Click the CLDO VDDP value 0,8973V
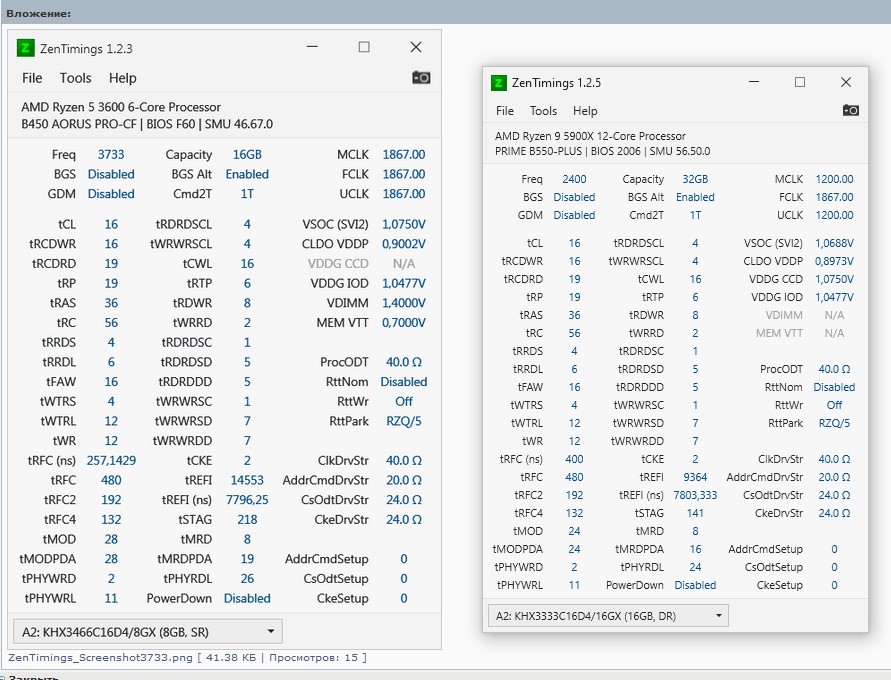This screenshot has height=680, width=891. tap(834, 261)
